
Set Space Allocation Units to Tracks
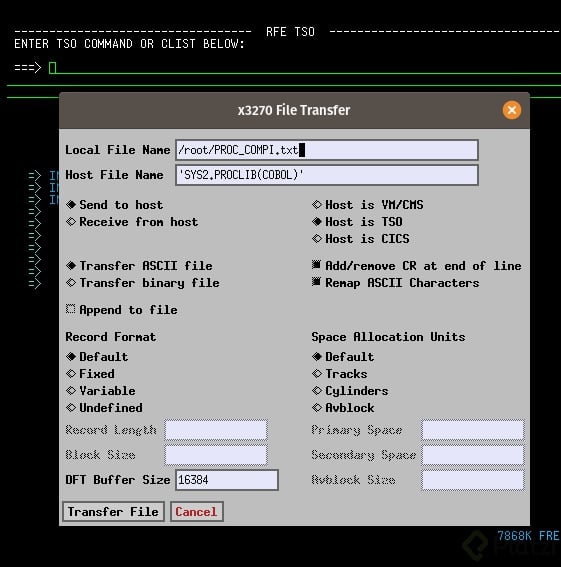coord(340,374)
